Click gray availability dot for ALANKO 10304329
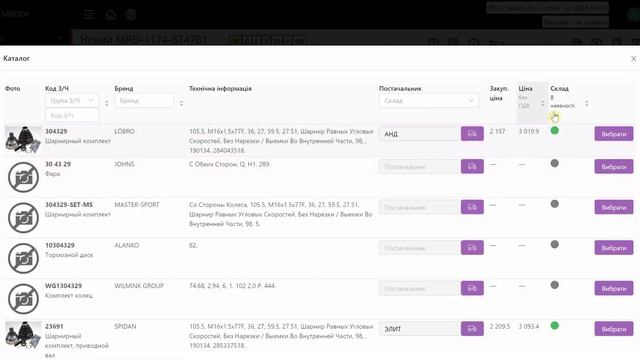Screen dimensions: 640x360 tap(554, 244)
